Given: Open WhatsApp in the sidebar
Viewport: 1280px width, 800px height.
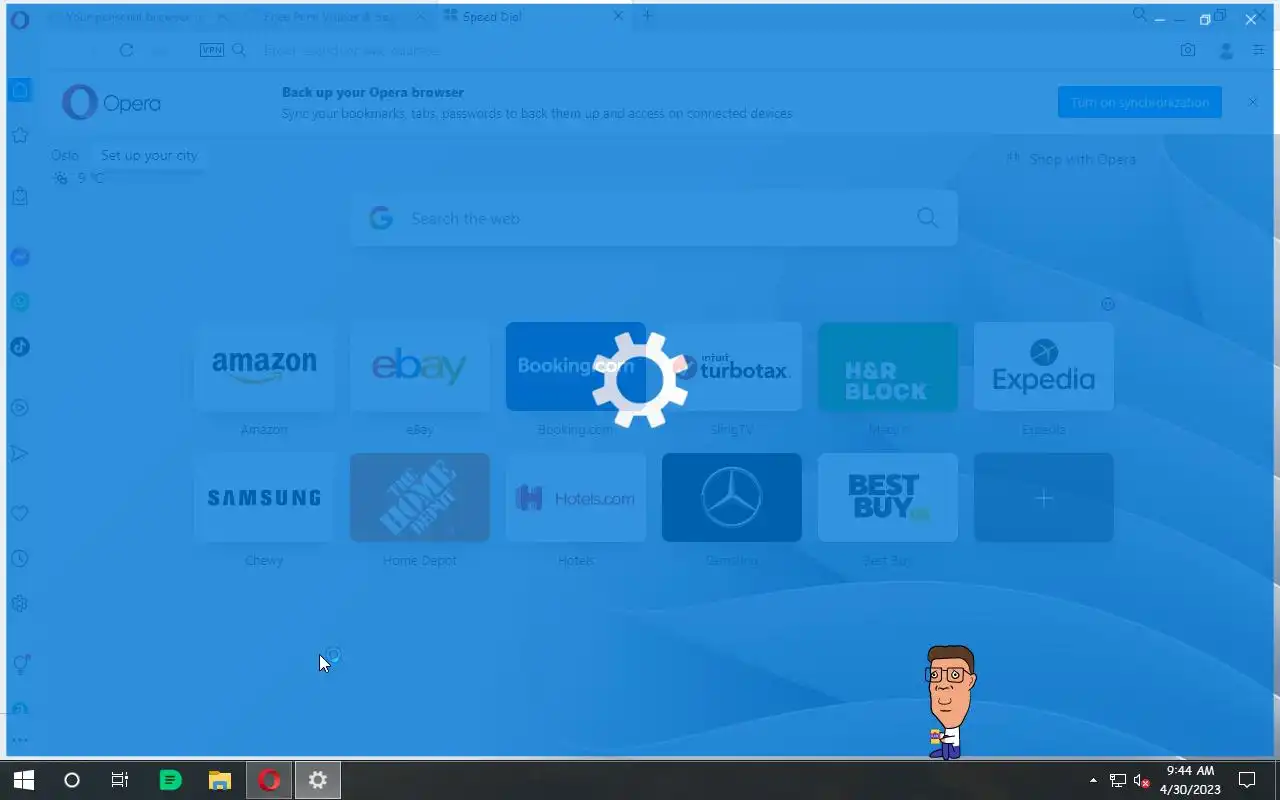Looking at the screenshot, I should tap(20, 302).
